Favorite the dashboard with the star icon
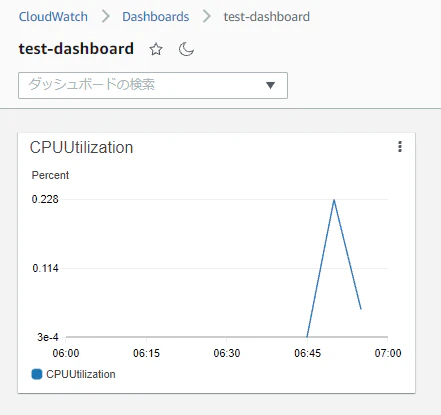The image size is (441, 415). coord(156,49)
